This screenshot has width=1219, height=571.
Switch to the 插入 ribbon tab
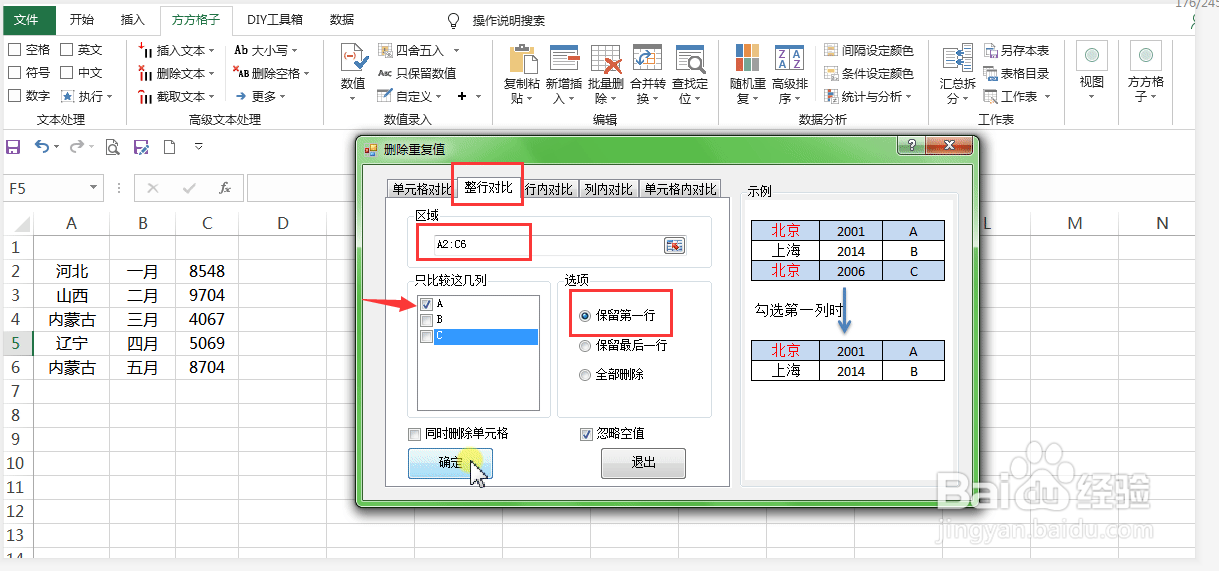[x=132, y=19]
